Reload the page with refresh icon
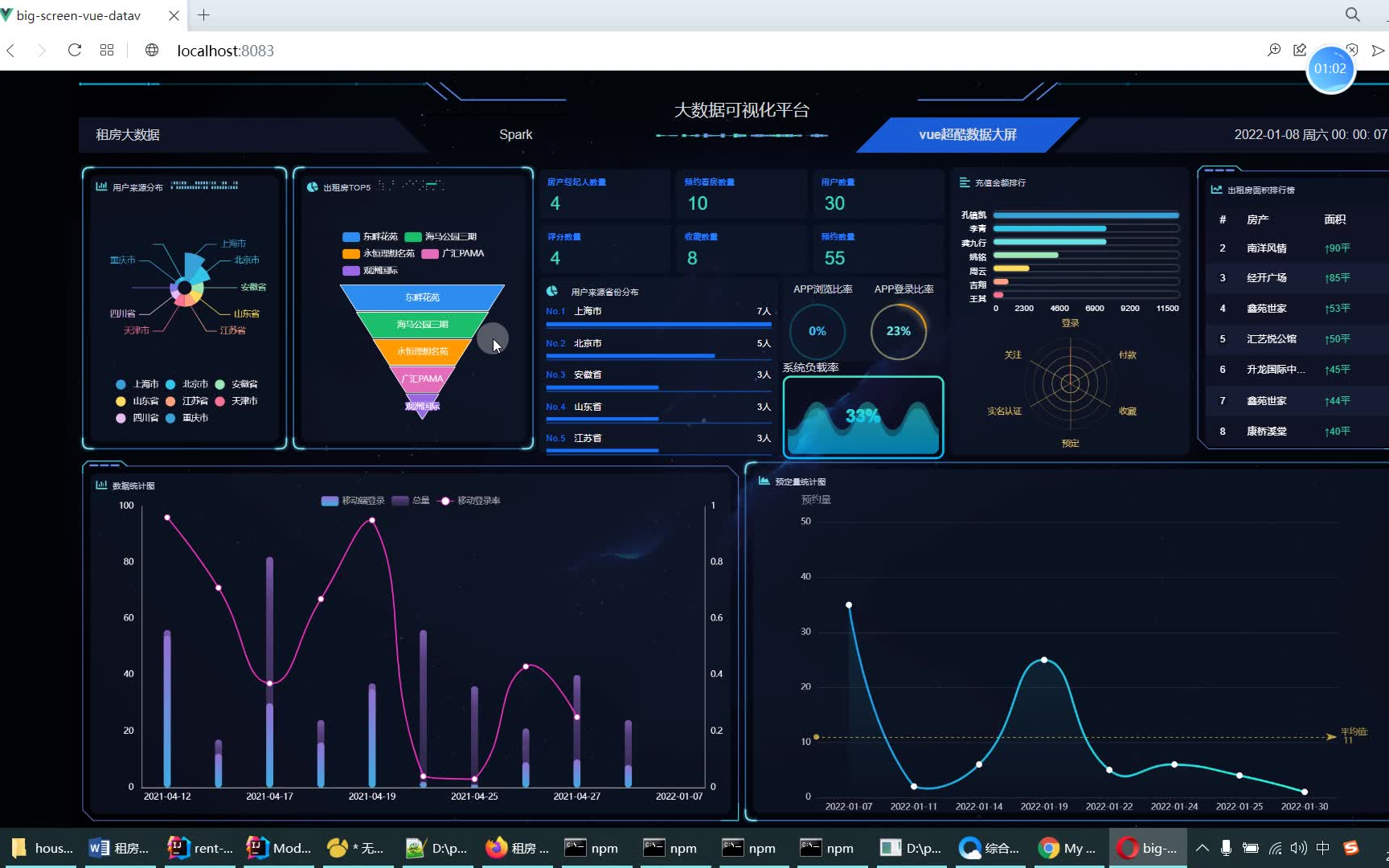Screen dimensions: 1389x868 point(75,51)
